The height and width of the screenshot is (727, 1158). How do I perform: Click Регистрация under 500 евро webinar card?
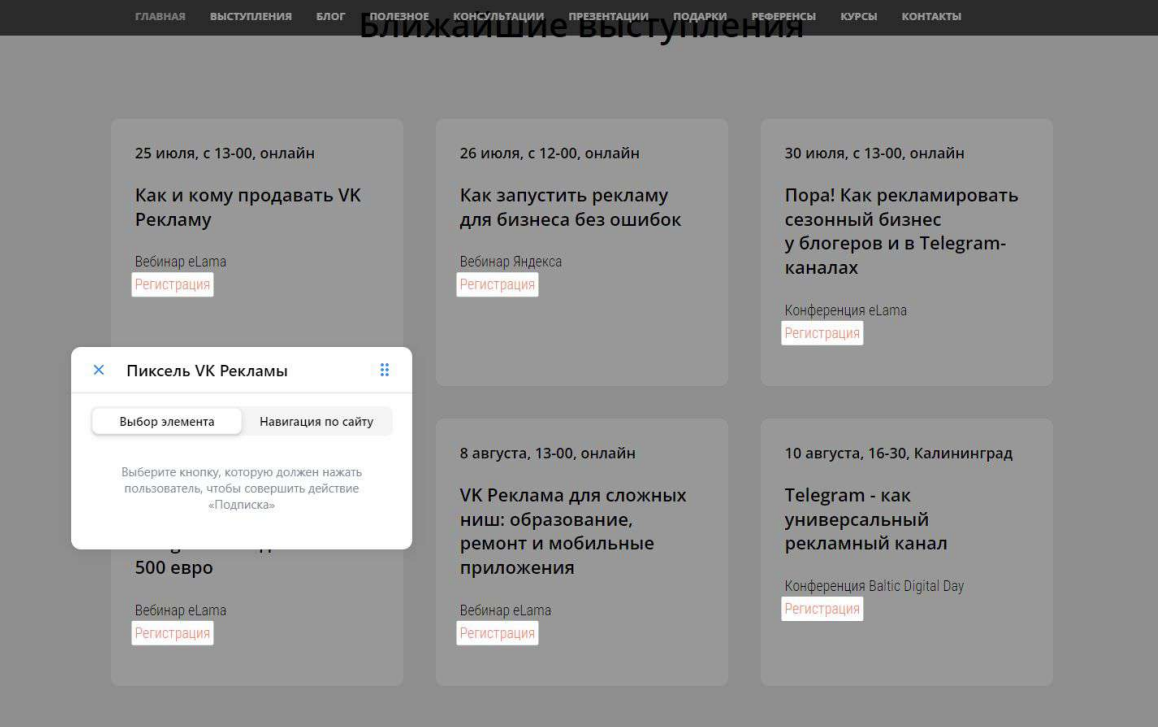pos(172,633)
